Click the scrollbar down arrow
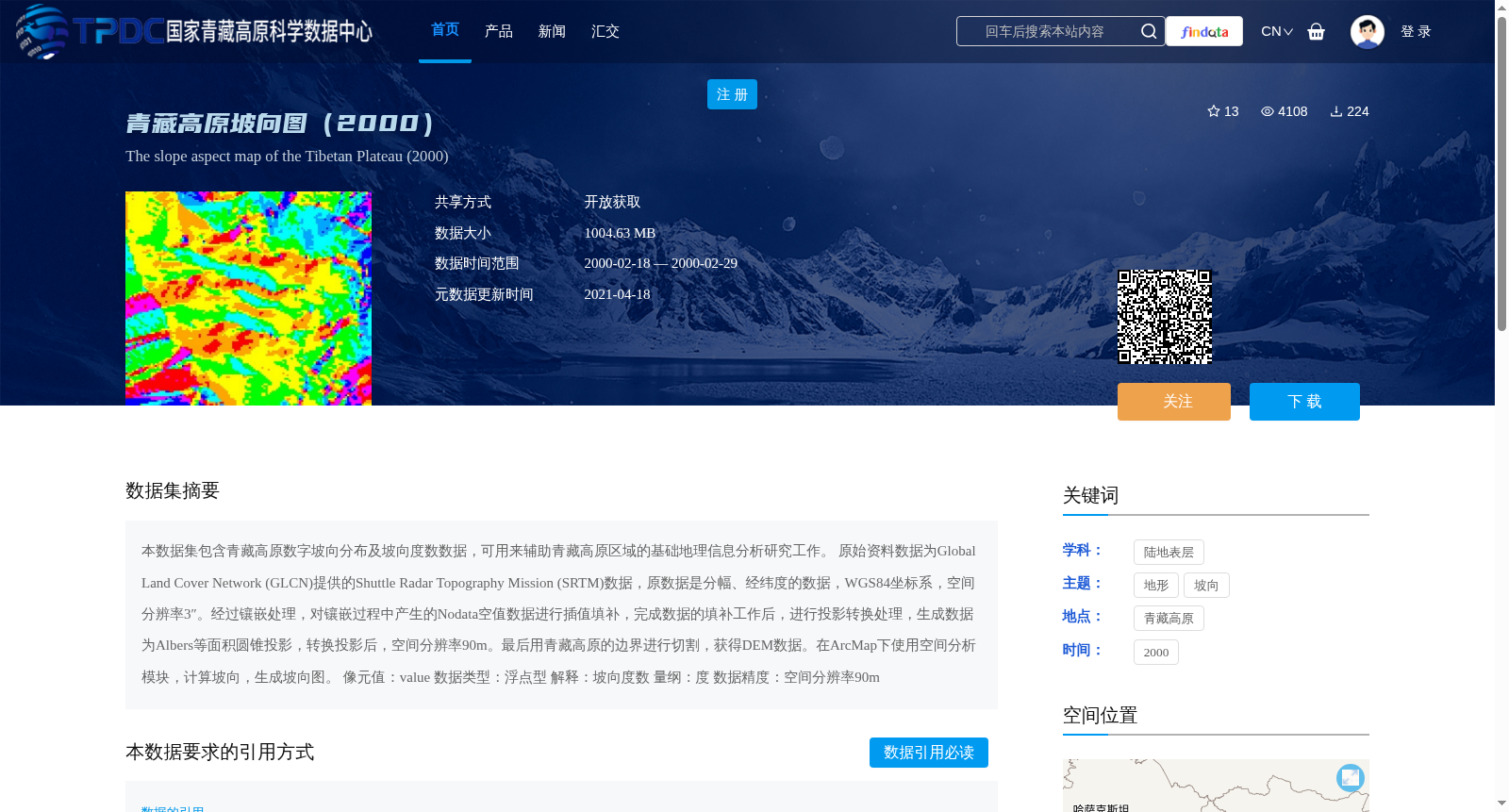1509x812 pixels. coord(1501,804)
